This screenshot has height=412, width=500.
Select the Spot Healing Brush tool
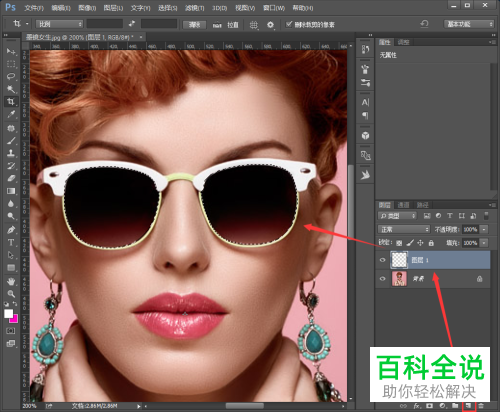coord(11,128)
